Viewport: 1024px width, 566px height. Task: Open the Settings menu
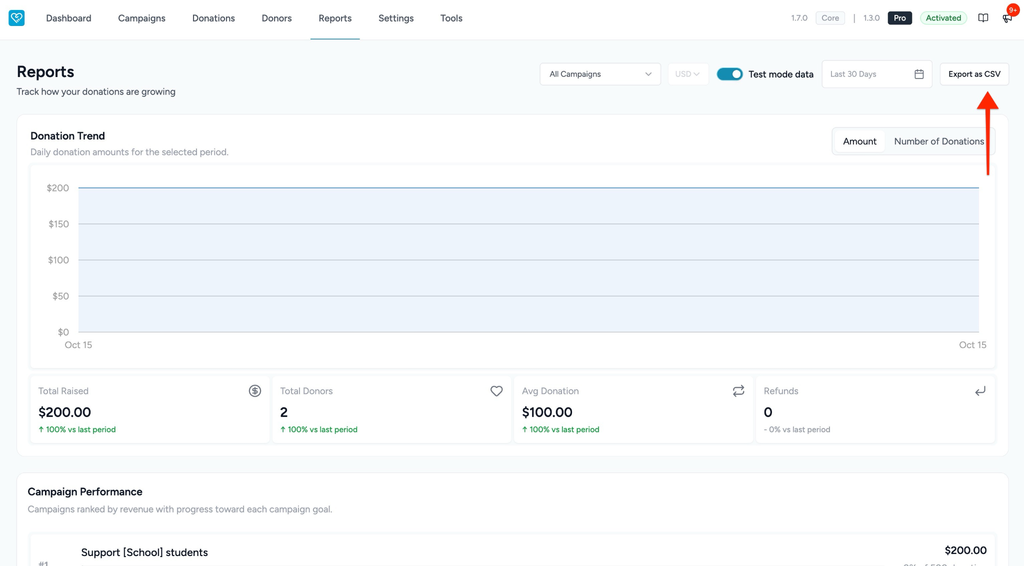tap(396, 18)
